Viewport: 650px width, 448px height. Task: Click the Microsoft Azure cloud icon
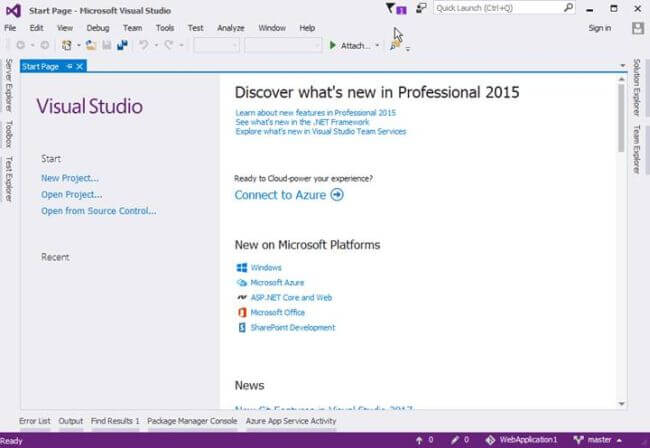(x=242, y=283)
